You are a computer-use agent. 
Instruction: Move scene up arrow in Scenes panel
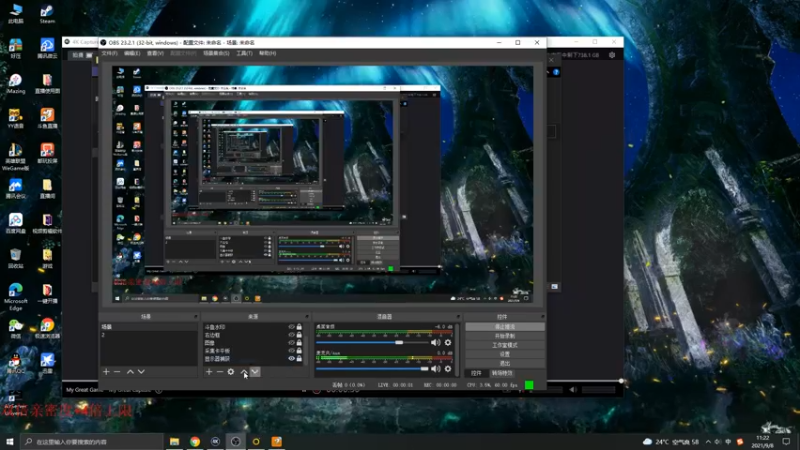click(x=130, y=372)
